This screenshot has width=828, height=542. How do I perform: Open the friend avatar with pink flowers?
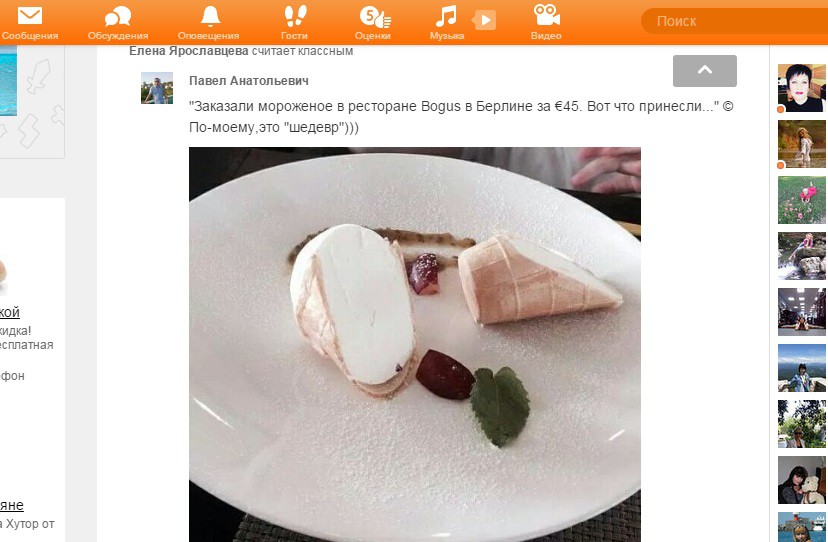[x=802, y=200]
